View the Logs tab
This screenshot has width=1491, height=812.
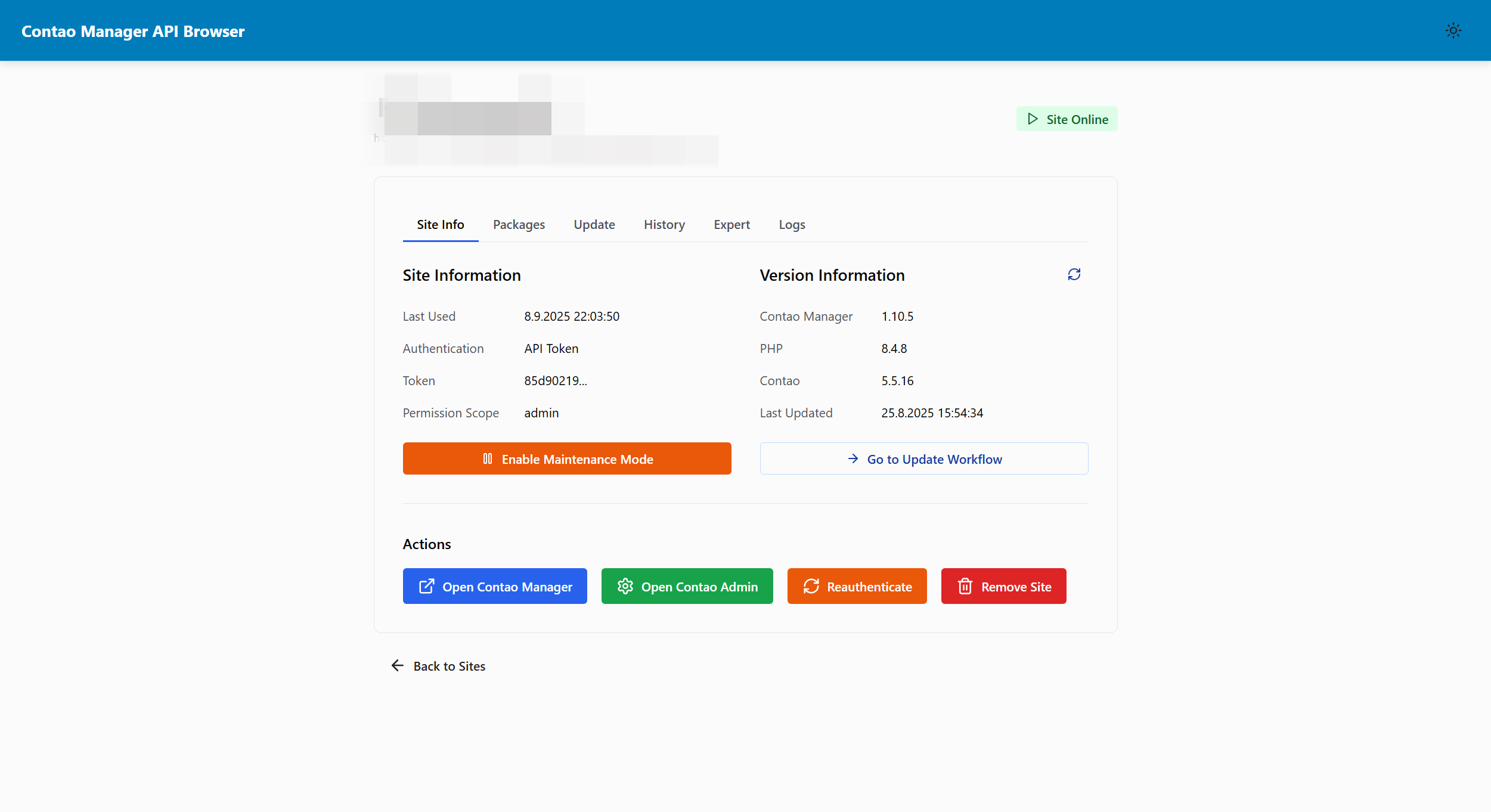point(792,225)
